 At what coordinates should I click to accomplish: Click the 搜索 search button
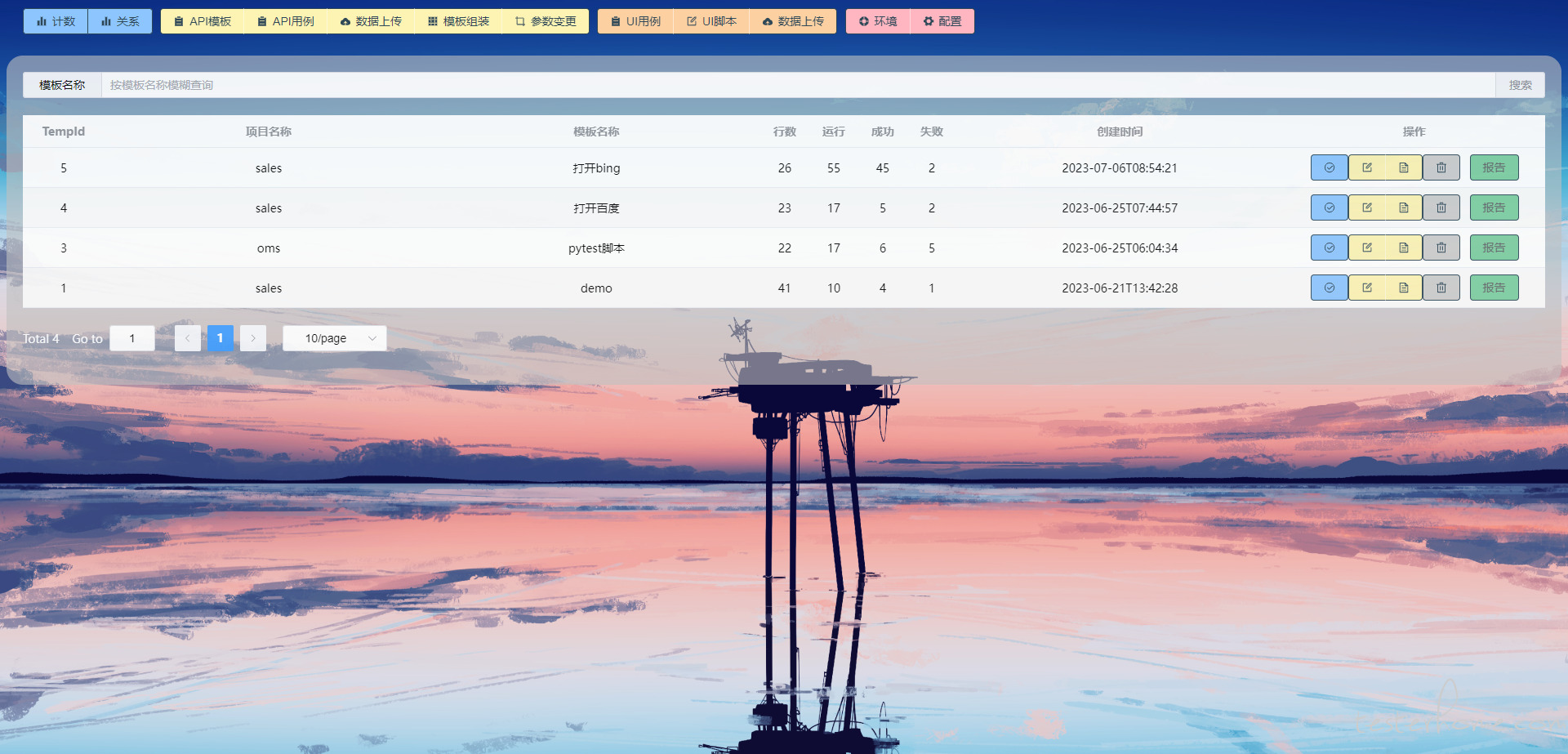pos(1520,85)
